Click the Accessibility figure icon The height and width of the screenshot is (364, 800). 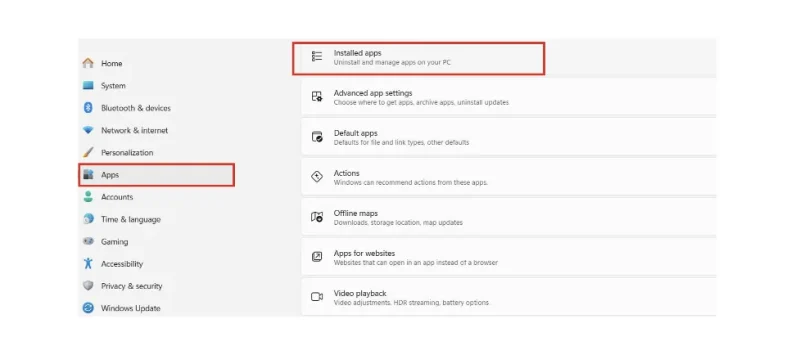tap(88, 263)
